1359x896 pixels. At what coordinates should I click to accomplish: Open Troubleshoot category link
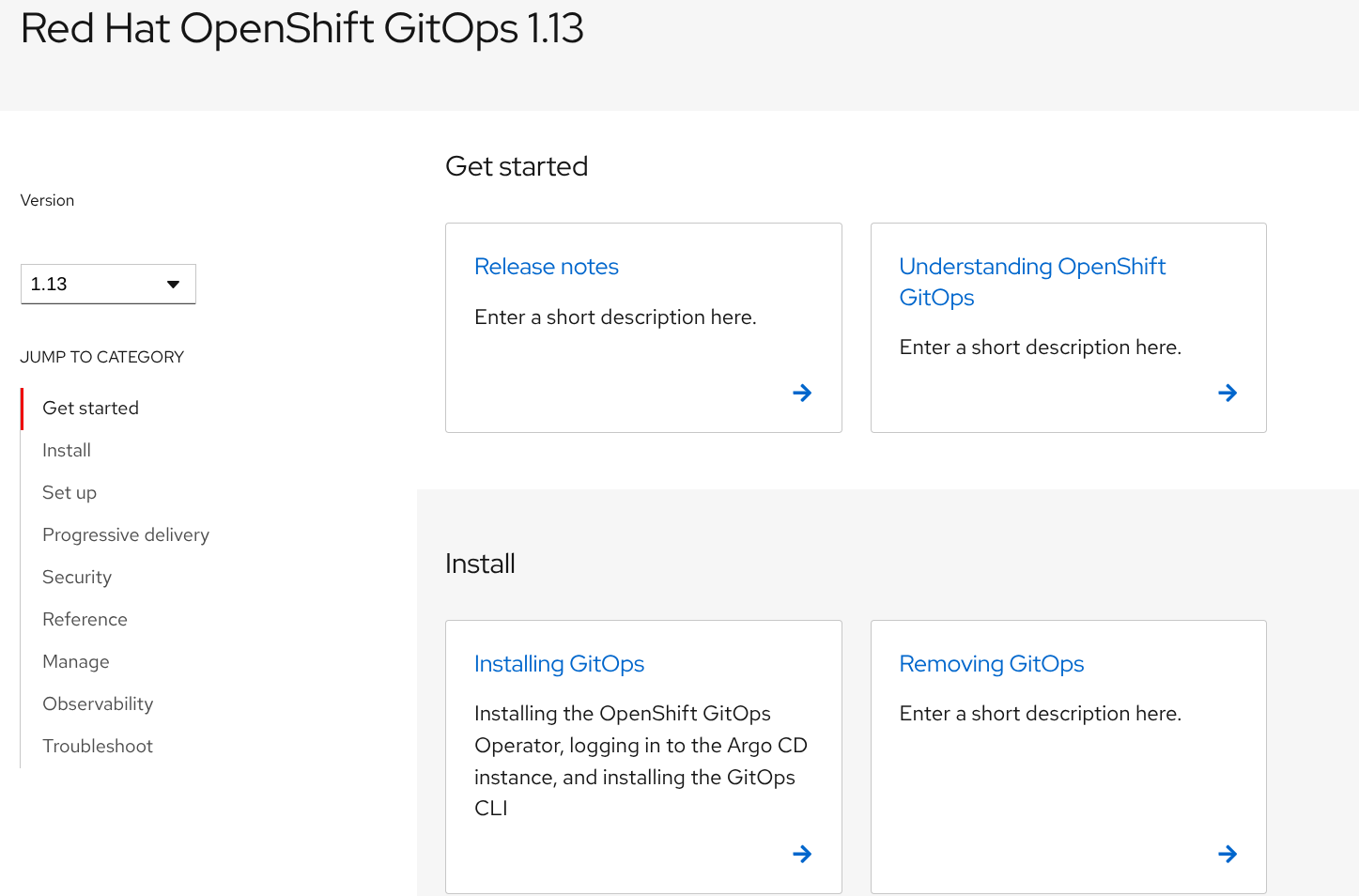pos(98,746)
